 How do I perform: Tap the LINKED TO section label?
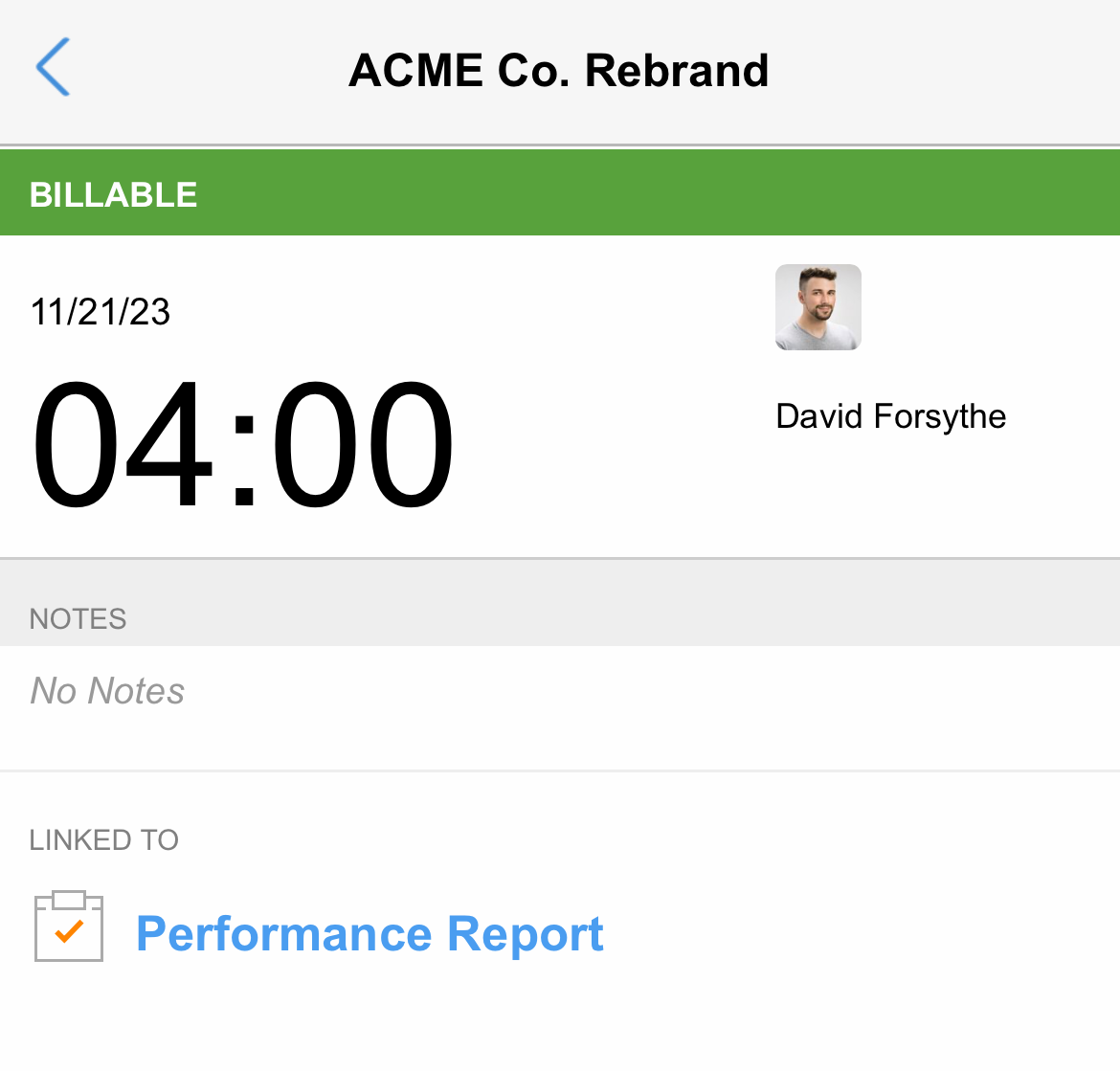103,840
